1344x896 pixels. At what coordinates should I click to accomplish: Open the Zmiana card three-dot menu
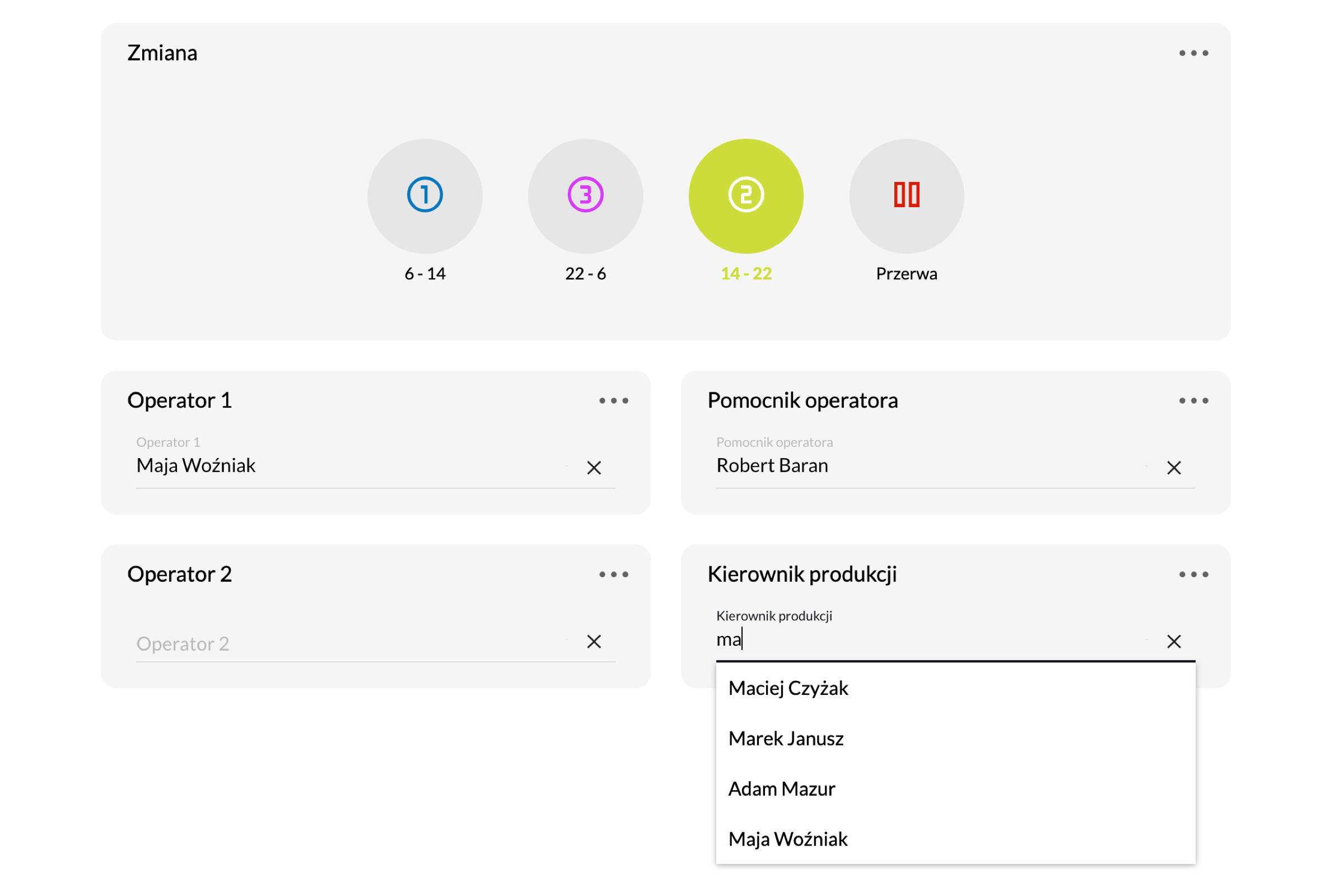(x=1193, y=53)
